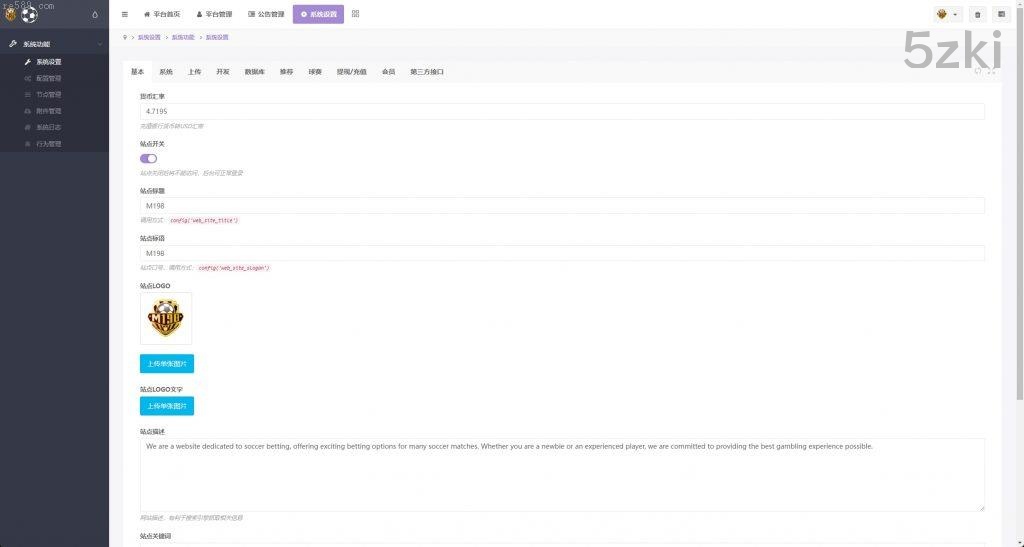1024x547 pixels.
Task: Click the 站点关键词 label
Action: pyautogui.click(x=155, y=536)
